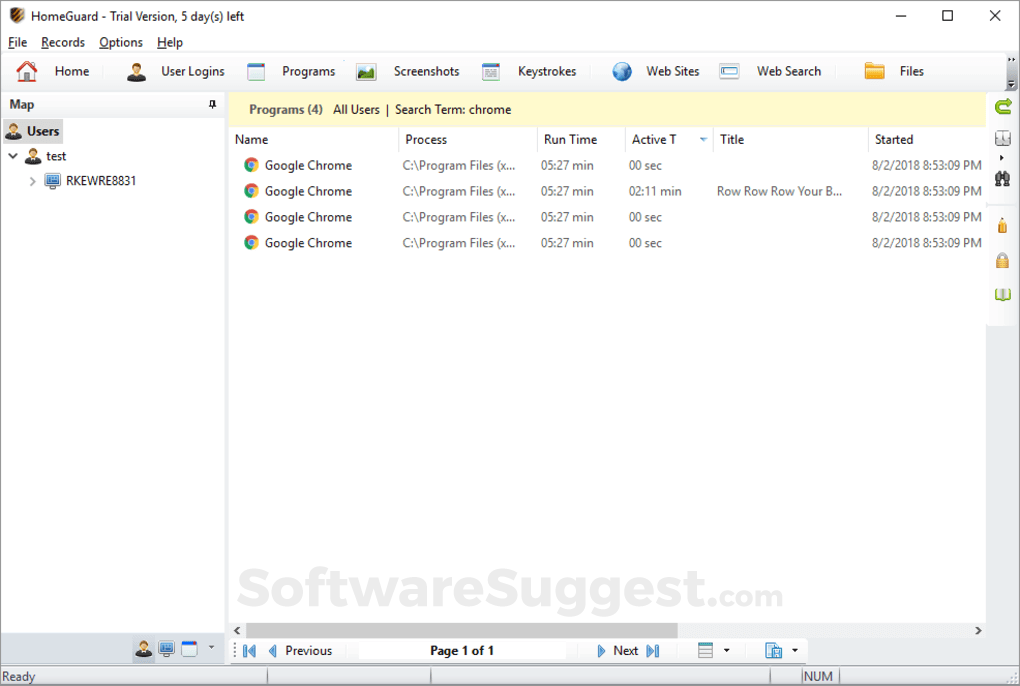Click the green refresh arrow on right sidebar
Image resolution: width=1020 pixels, height=686 pixels.
tap(1002, 105)
